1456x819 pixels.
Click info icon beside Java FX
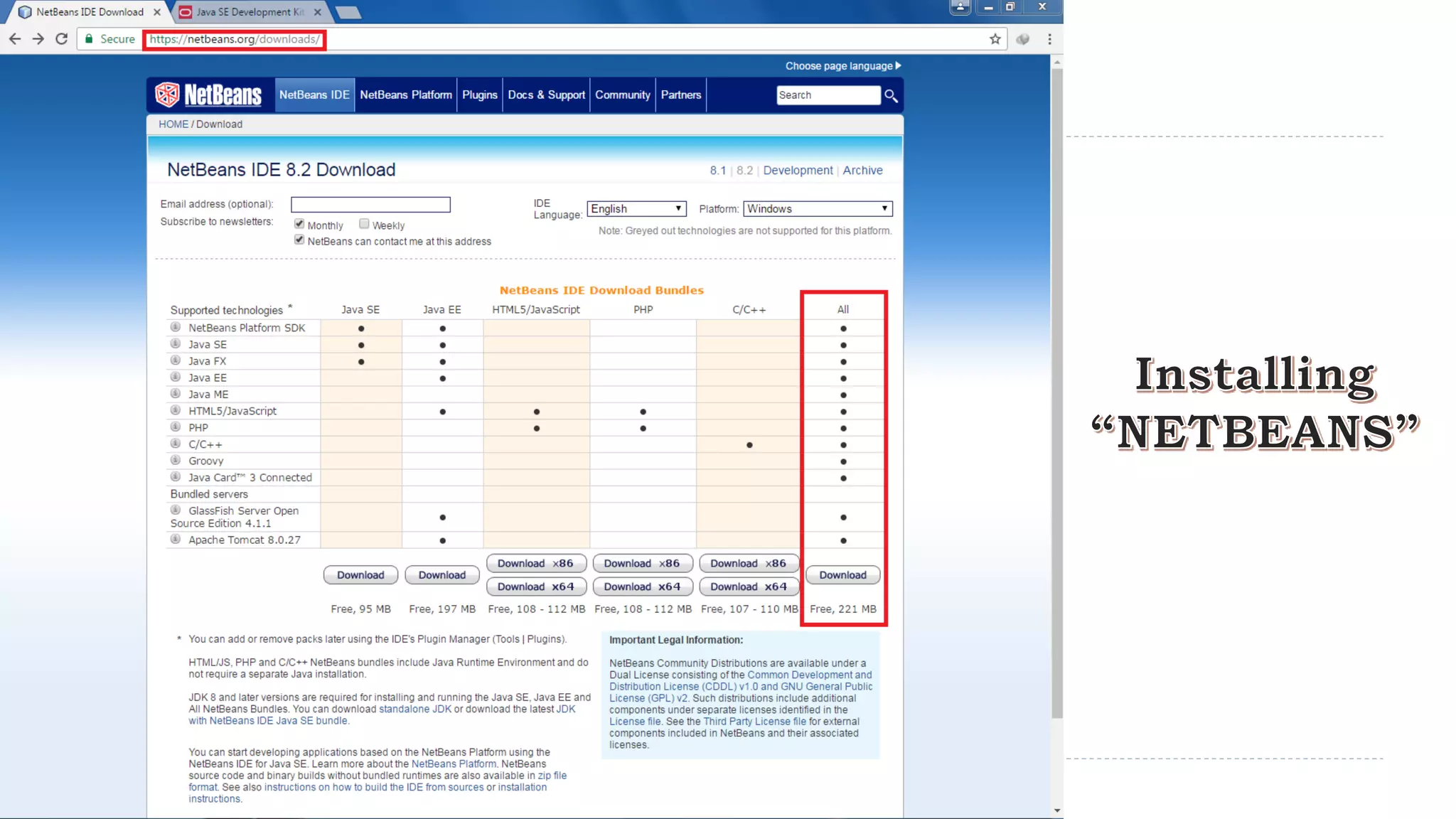[x=176, y=360]
